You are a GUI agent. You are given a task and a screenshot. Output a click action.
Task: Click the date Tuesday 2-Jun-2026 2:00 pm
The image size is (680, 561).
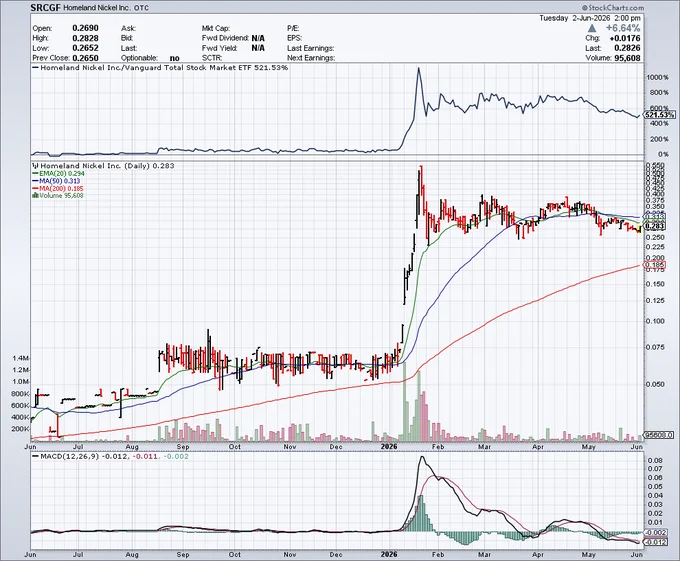[x=590, y=18]
